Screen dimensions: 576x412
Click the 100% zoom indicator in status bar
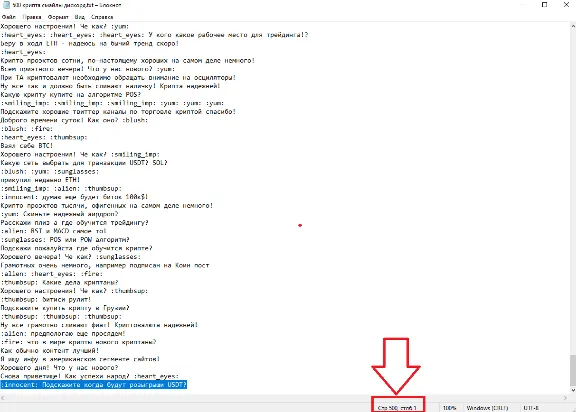449,408
